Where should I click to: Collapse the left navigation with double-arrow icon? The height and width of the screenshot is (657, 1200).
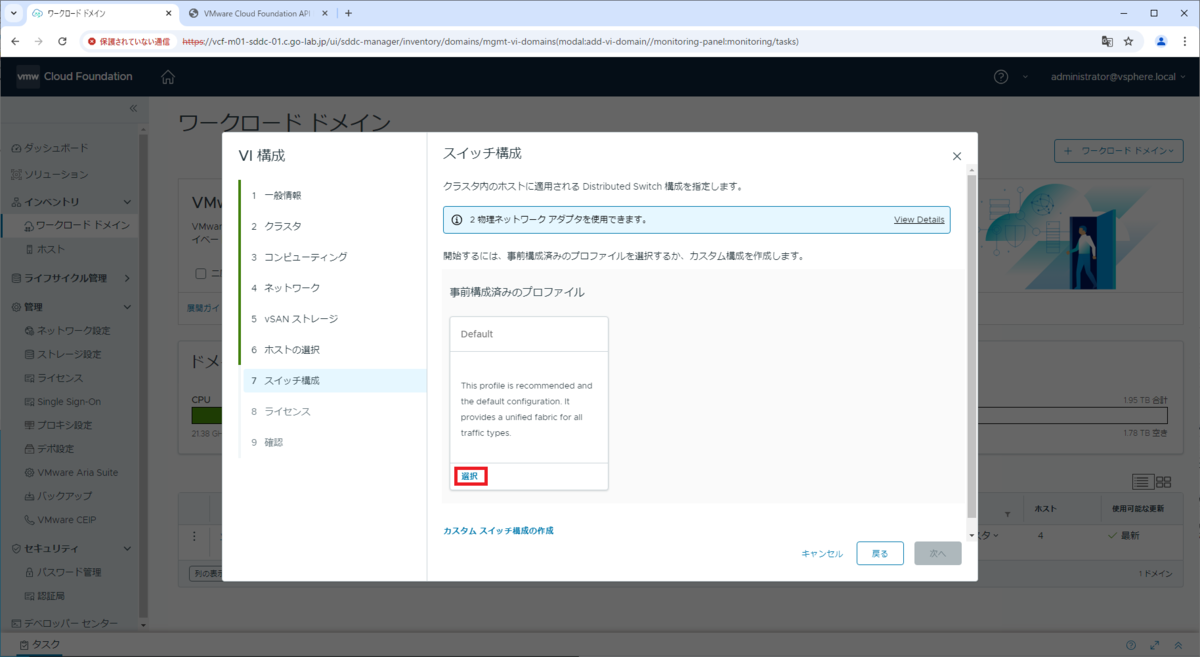(133, 108)
